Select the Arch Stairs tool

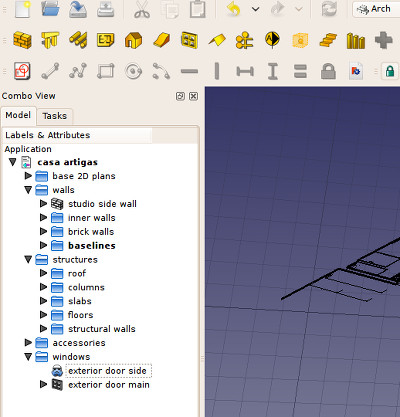coord(328,40)
